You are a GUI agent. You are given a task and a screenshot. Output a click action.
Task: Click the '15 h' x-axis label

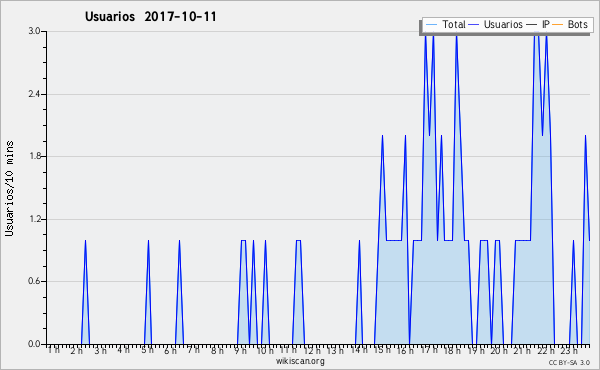tap(382, 350)
